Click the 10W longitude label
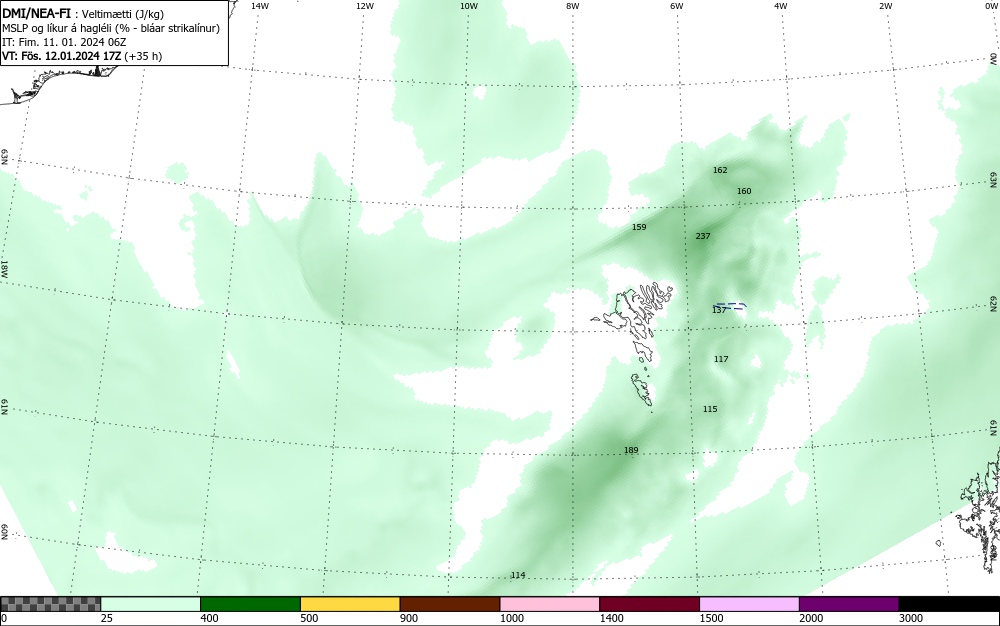 469,6
